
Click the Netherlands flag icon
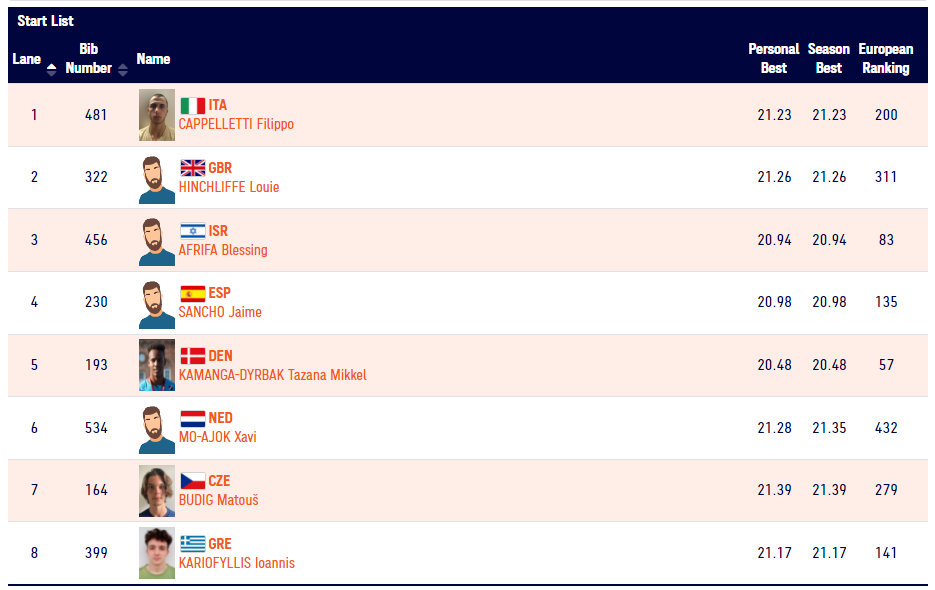(193, 418)
